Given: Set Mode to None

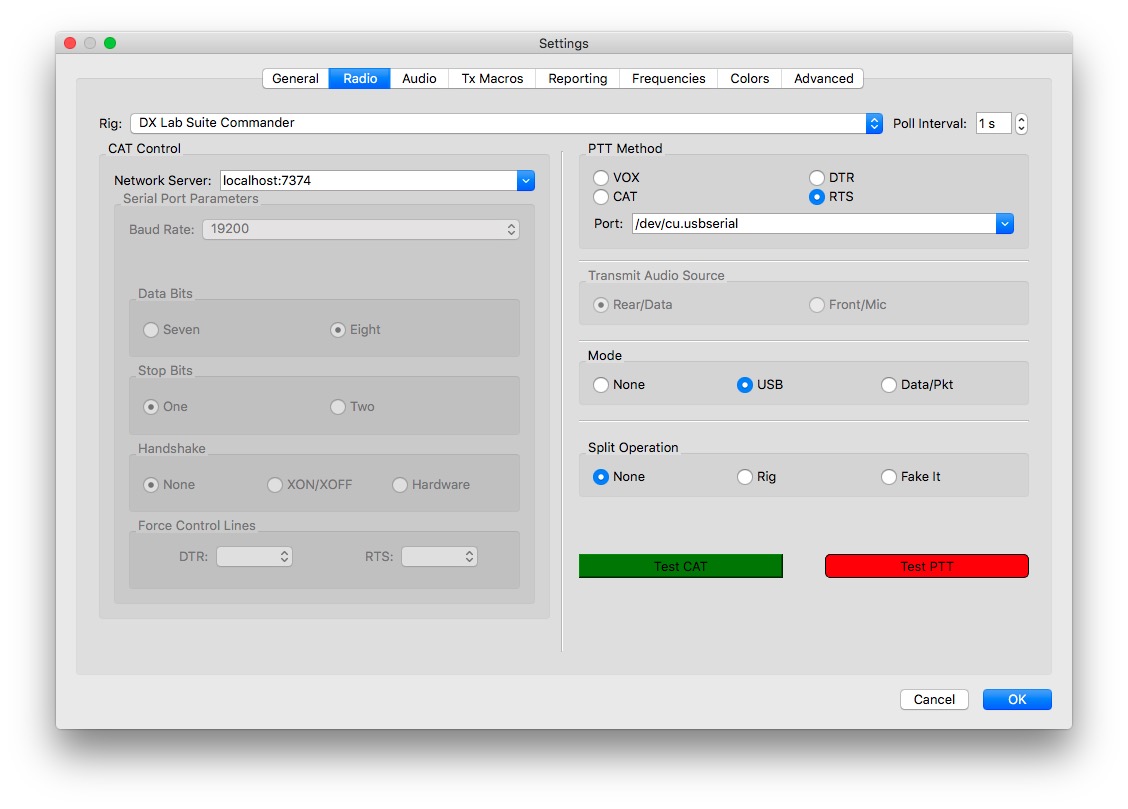Looking at the screenshot, I should tap(601, 385).
